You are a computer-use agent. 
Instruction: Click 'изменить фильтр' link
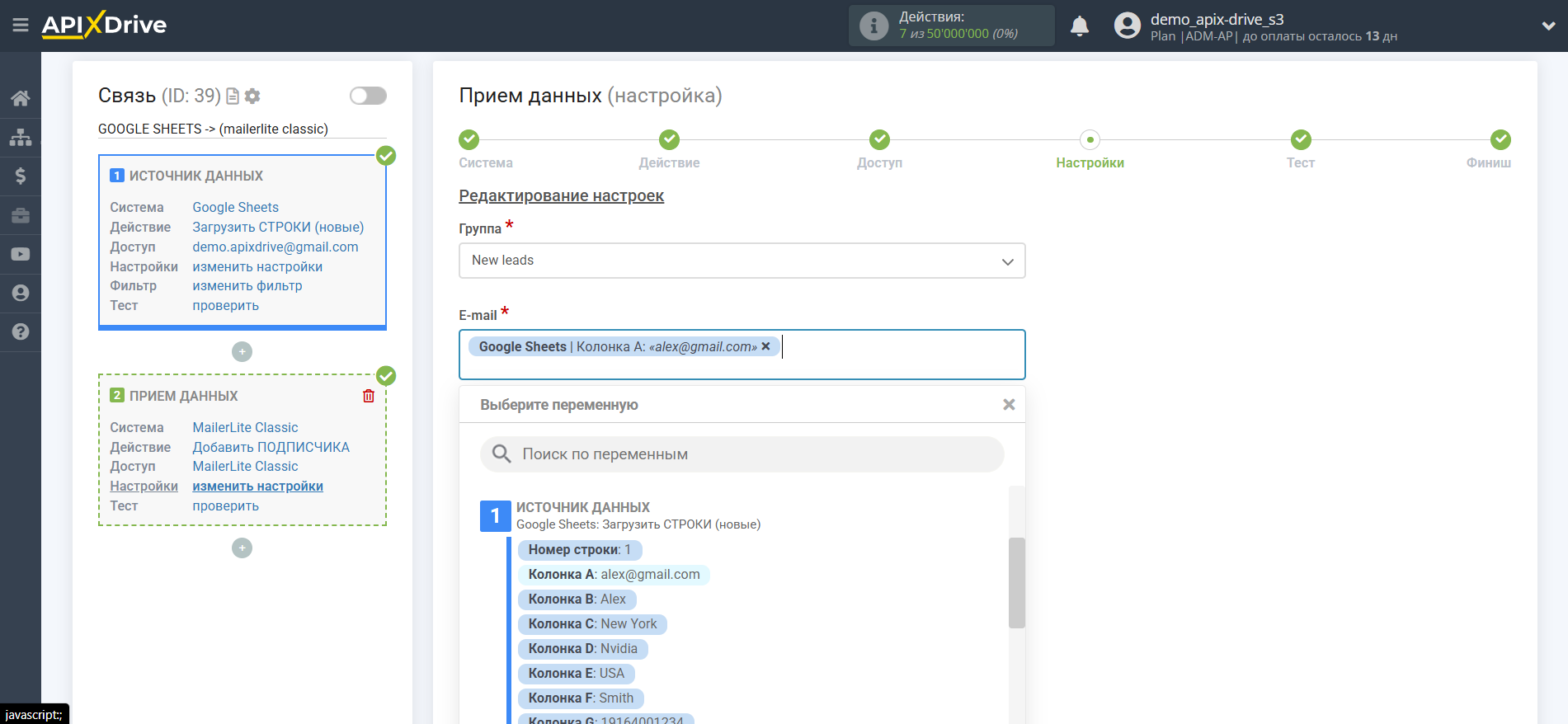coord(247,286)
